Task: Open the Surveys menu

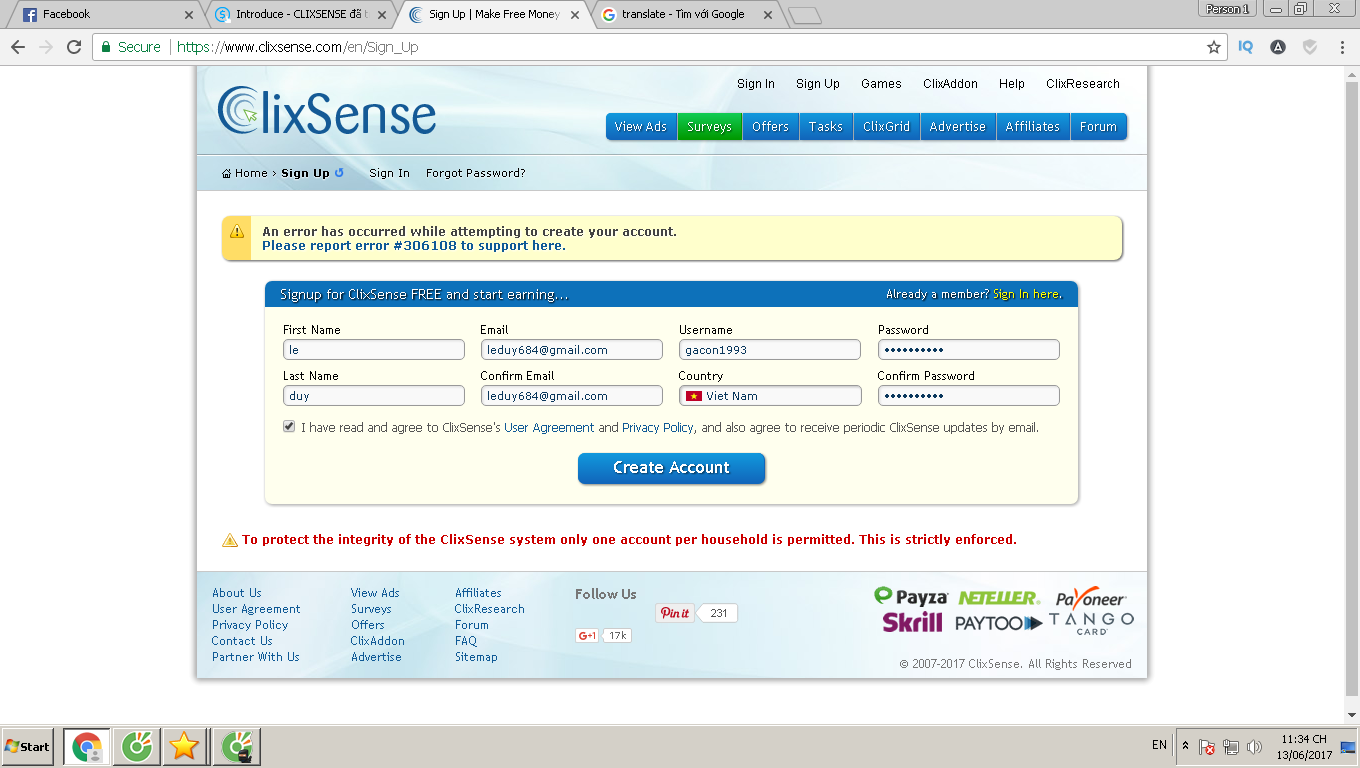Action: (709, 127)
